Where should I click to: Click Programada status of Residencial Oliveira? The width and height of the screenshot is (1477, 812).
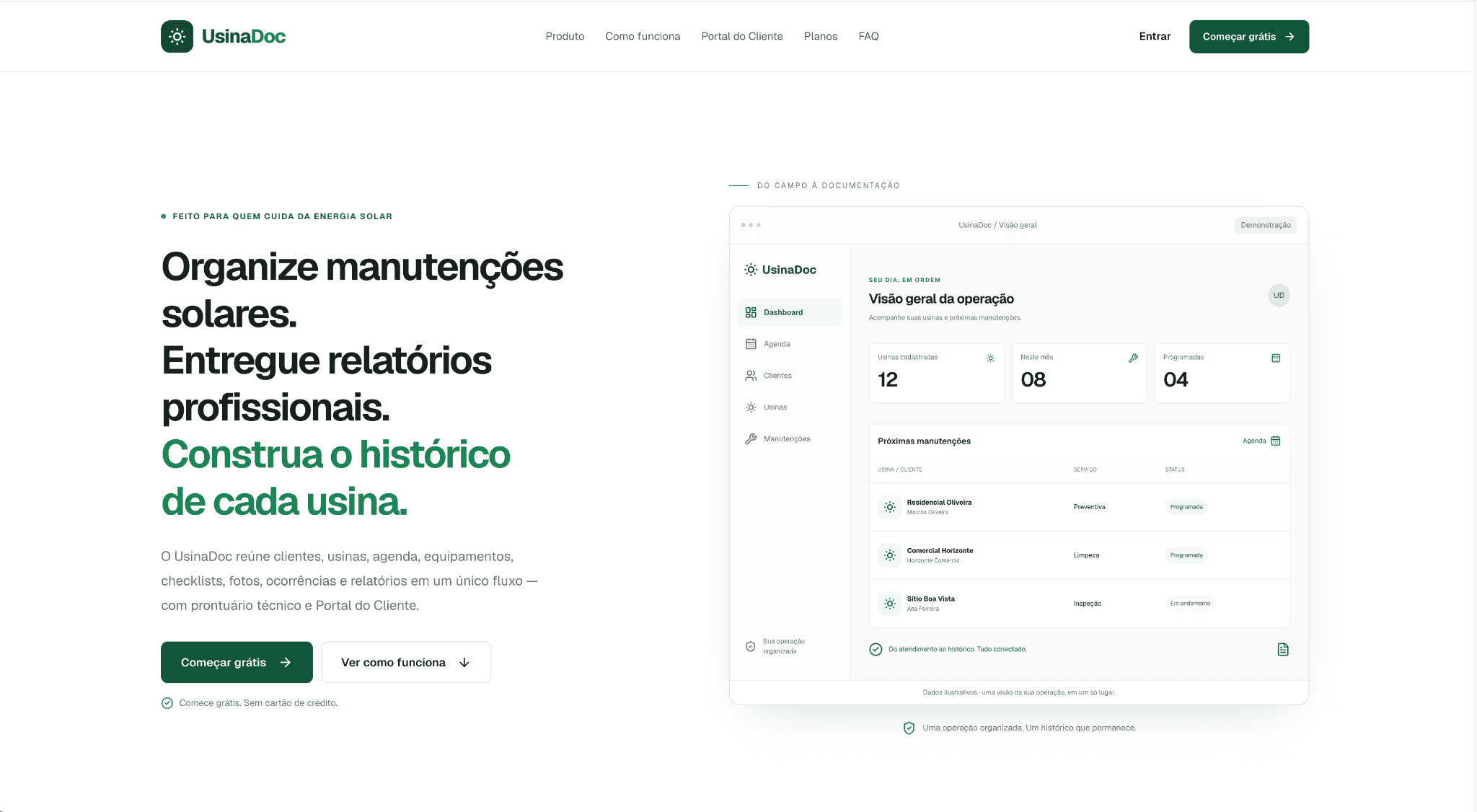tap(1186, 507)
